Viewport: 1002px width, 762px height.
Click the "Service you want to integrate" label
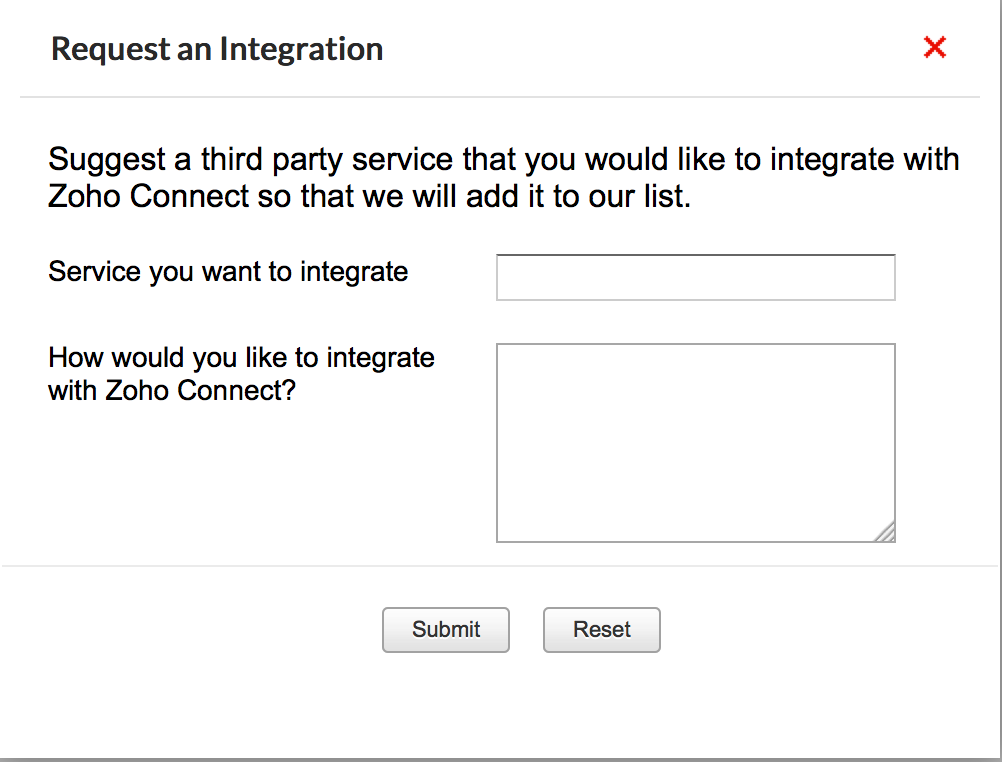click(x=228, y=271)
